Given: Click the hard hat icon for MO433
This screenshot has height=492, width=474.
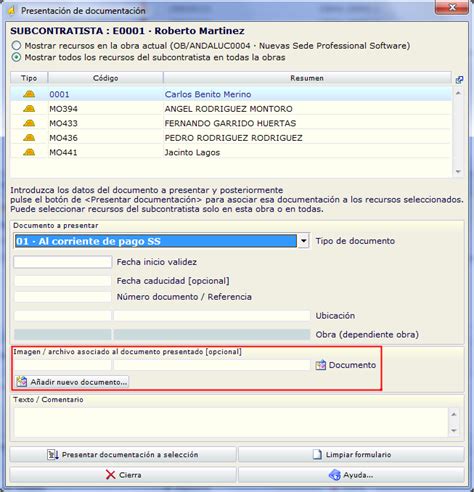Looking at the screenshot, I should point(29,123).
